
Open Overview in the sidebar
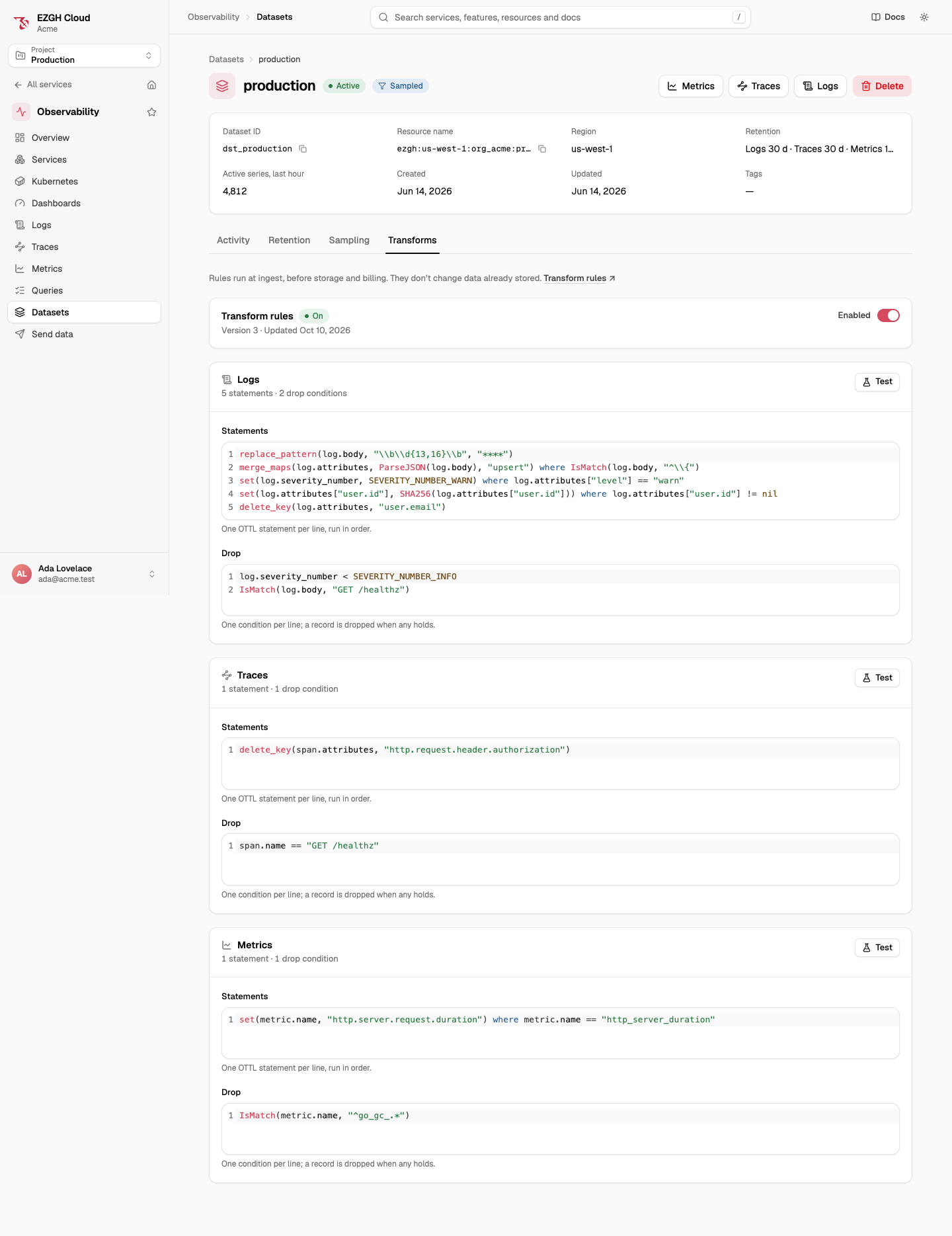[x=84, y=138]
